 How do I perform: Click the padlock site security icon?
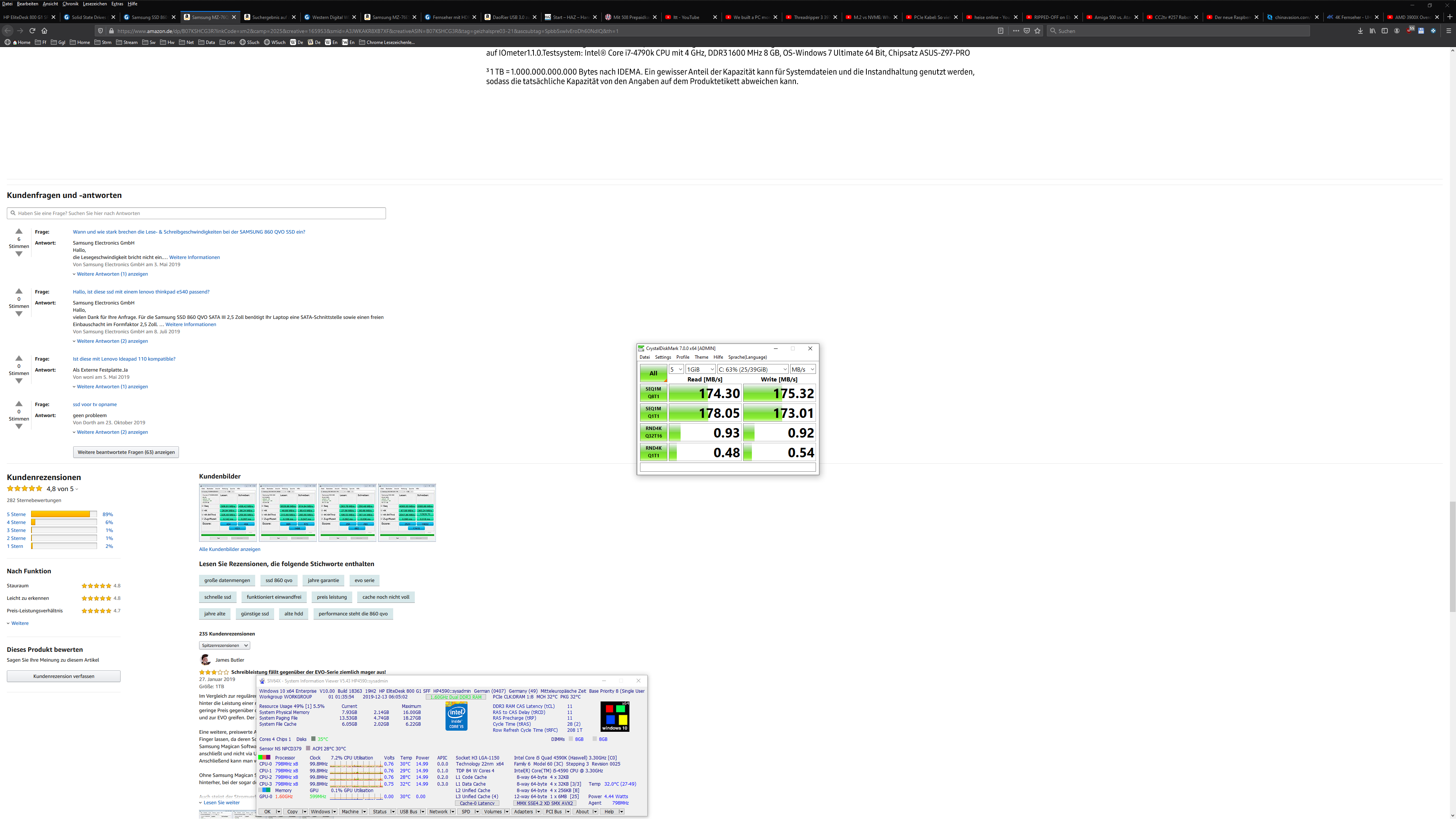pyautogui.click(x=111, y=30)
